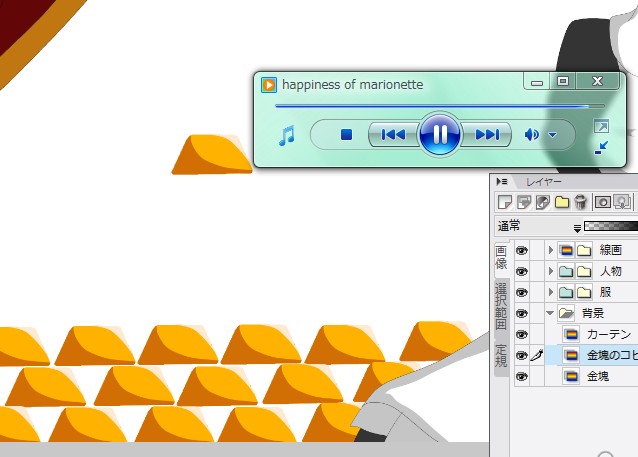The height and width of the screenshot is (457, 638).
Task: Create a new vector layer icon
Action: tap(523, 202)
